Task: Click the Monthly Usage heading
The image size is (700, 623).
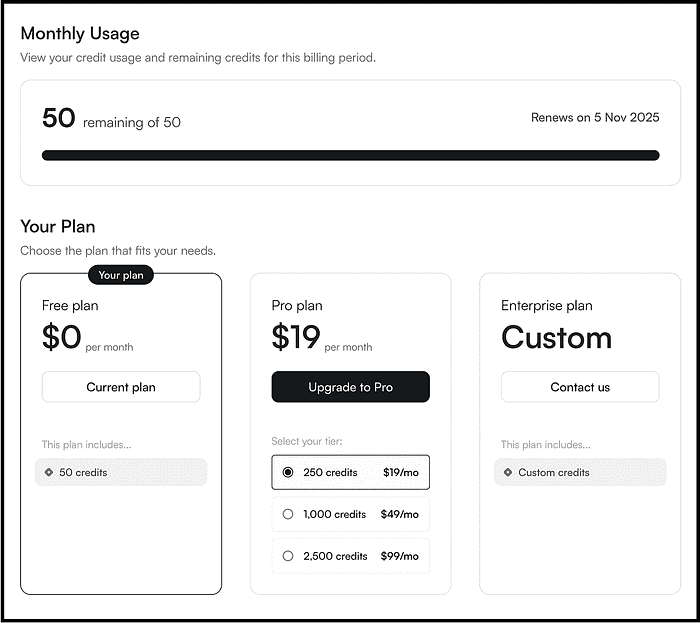Action: point(80,33)
